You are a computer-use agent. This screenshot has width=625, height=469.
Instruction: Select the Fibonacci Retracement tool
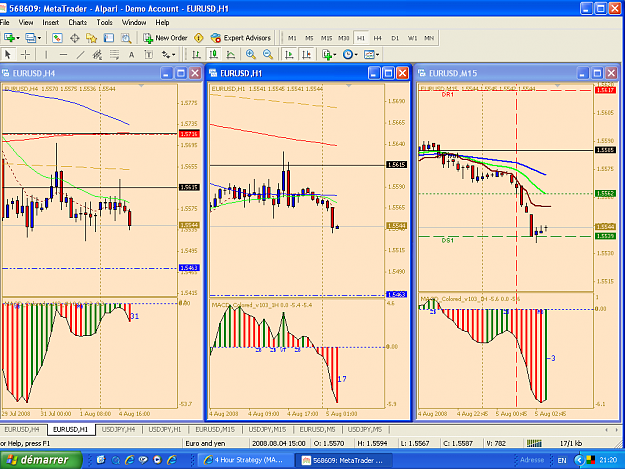[114, 54]
